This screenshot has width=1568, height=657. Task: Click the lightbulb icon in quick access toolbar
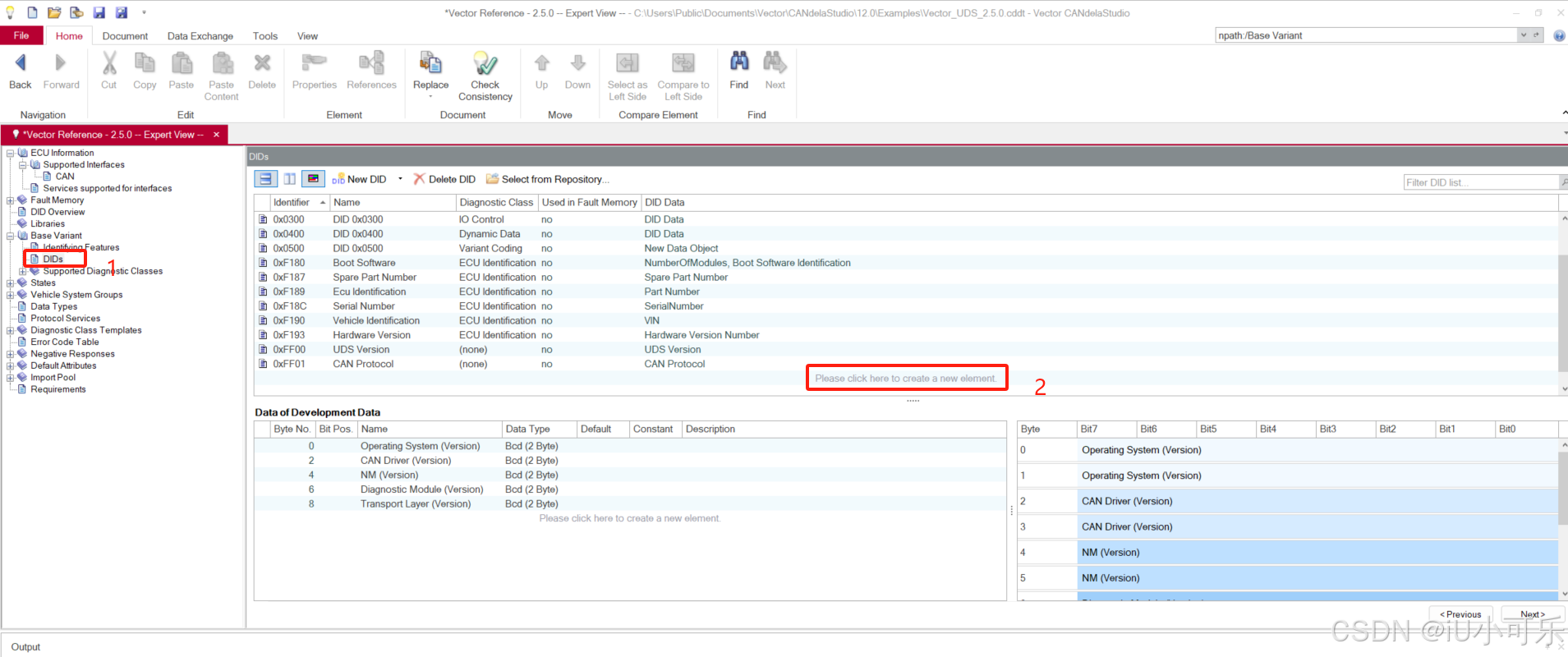coord(10,12)
